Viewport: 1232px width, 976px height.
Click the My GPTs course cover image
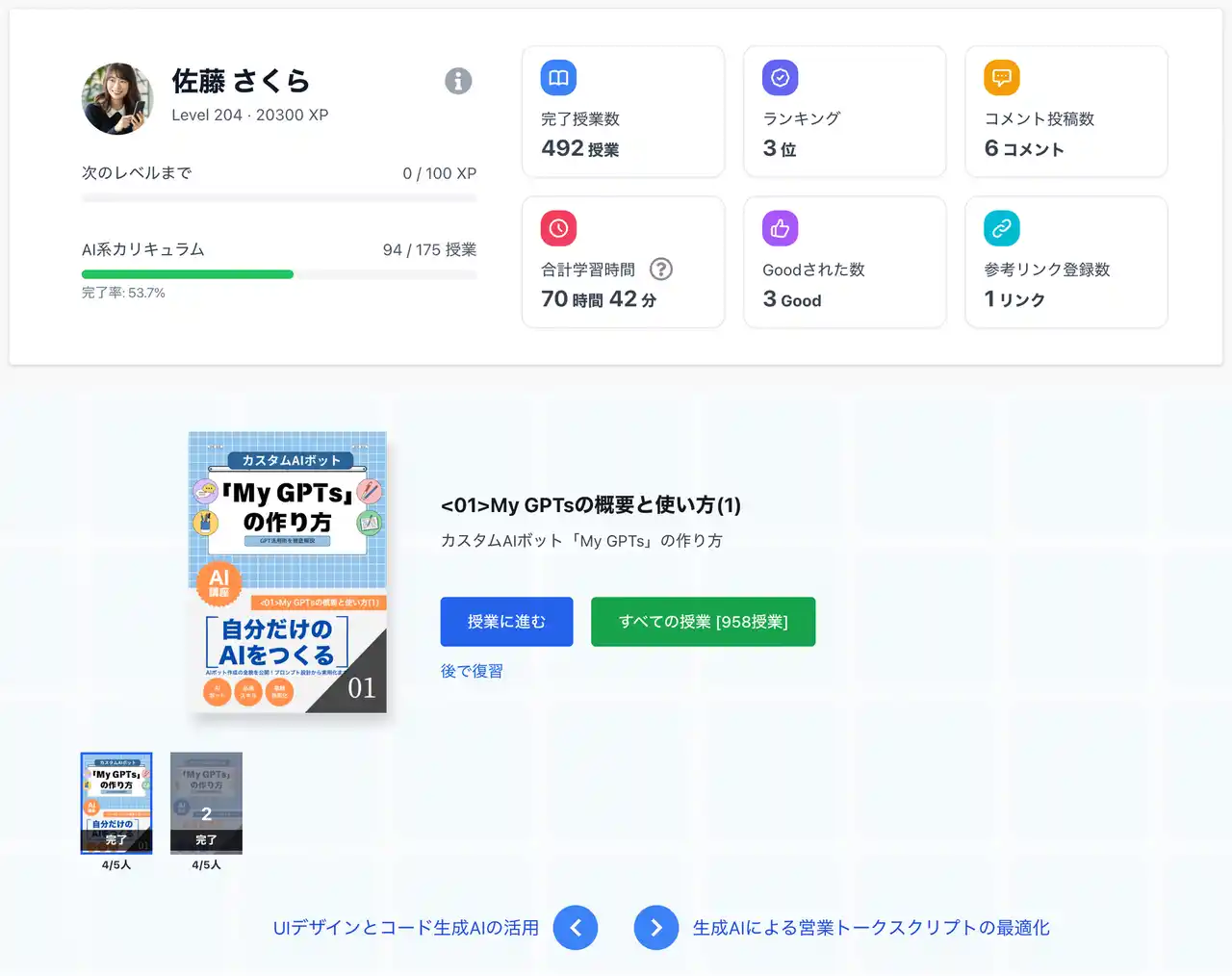(x=287, y=575)
